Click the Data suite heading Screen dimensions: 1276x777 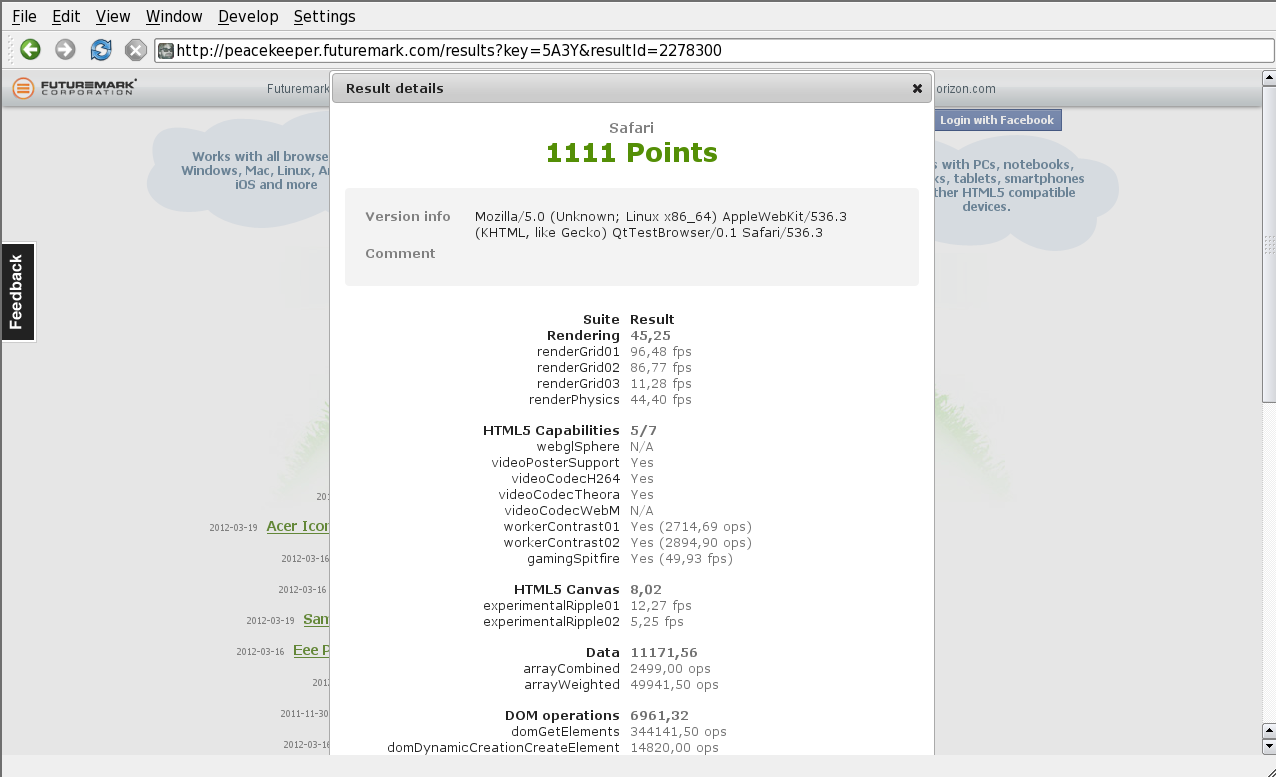[x=603, y=652]
